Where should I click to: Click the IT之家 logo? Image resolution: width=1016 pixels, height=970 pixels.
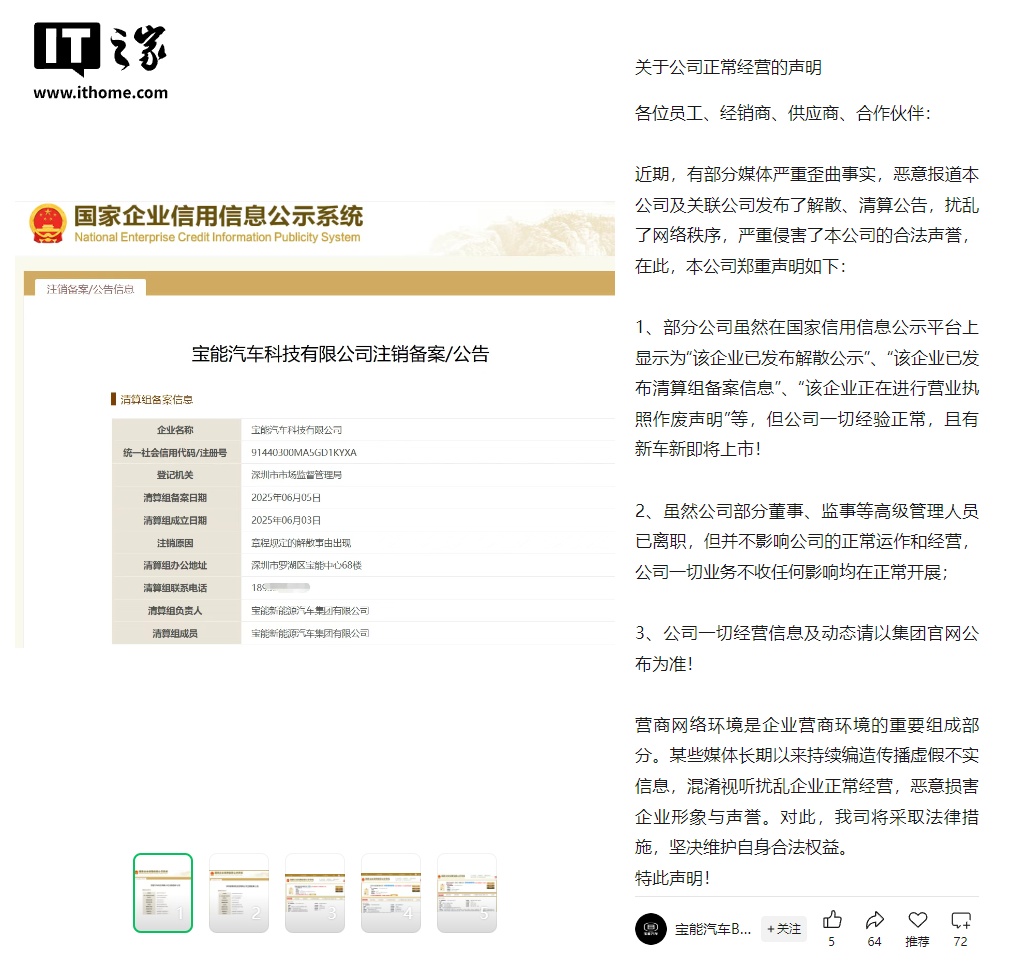100,49
